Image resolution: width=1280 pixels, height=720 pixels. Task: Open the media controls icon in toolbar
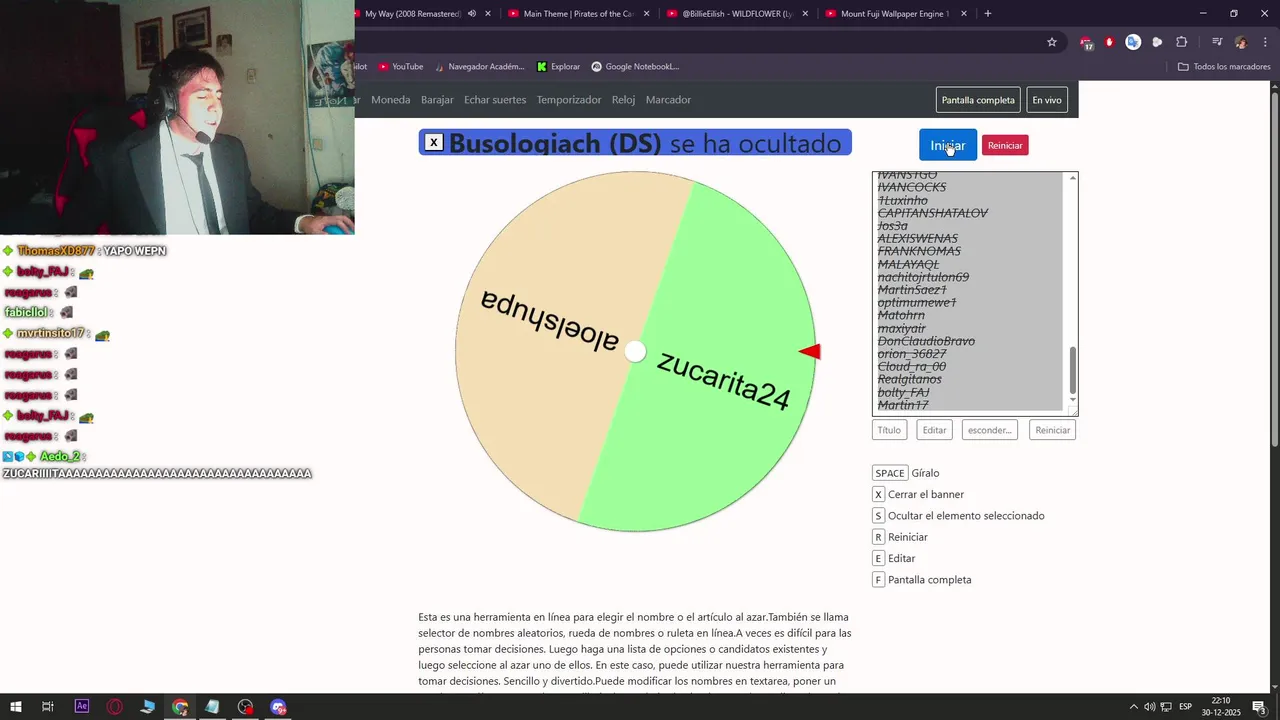1217,42
